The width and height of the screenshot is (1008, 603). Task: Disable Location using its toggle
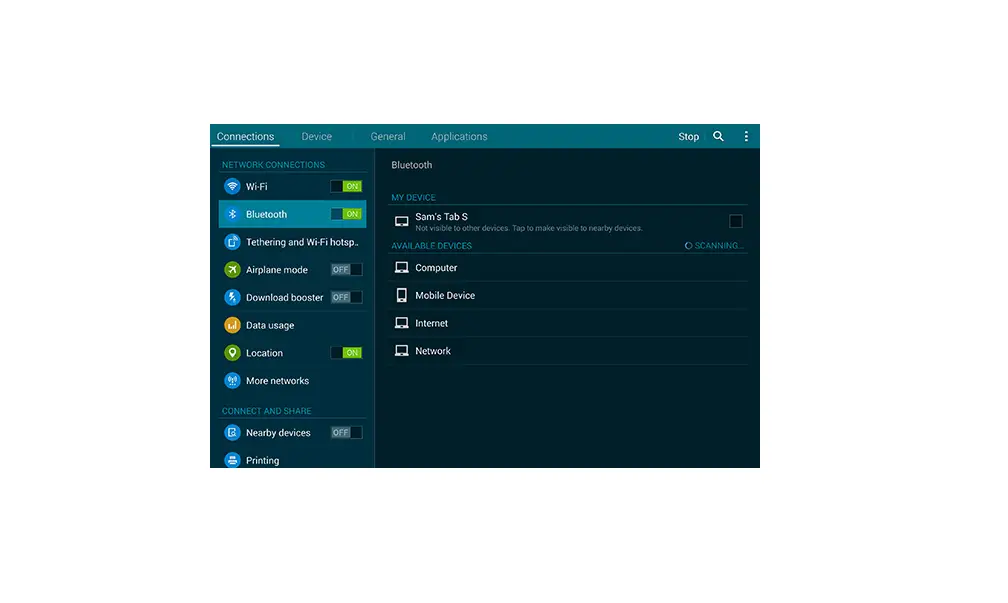[345, 352]
